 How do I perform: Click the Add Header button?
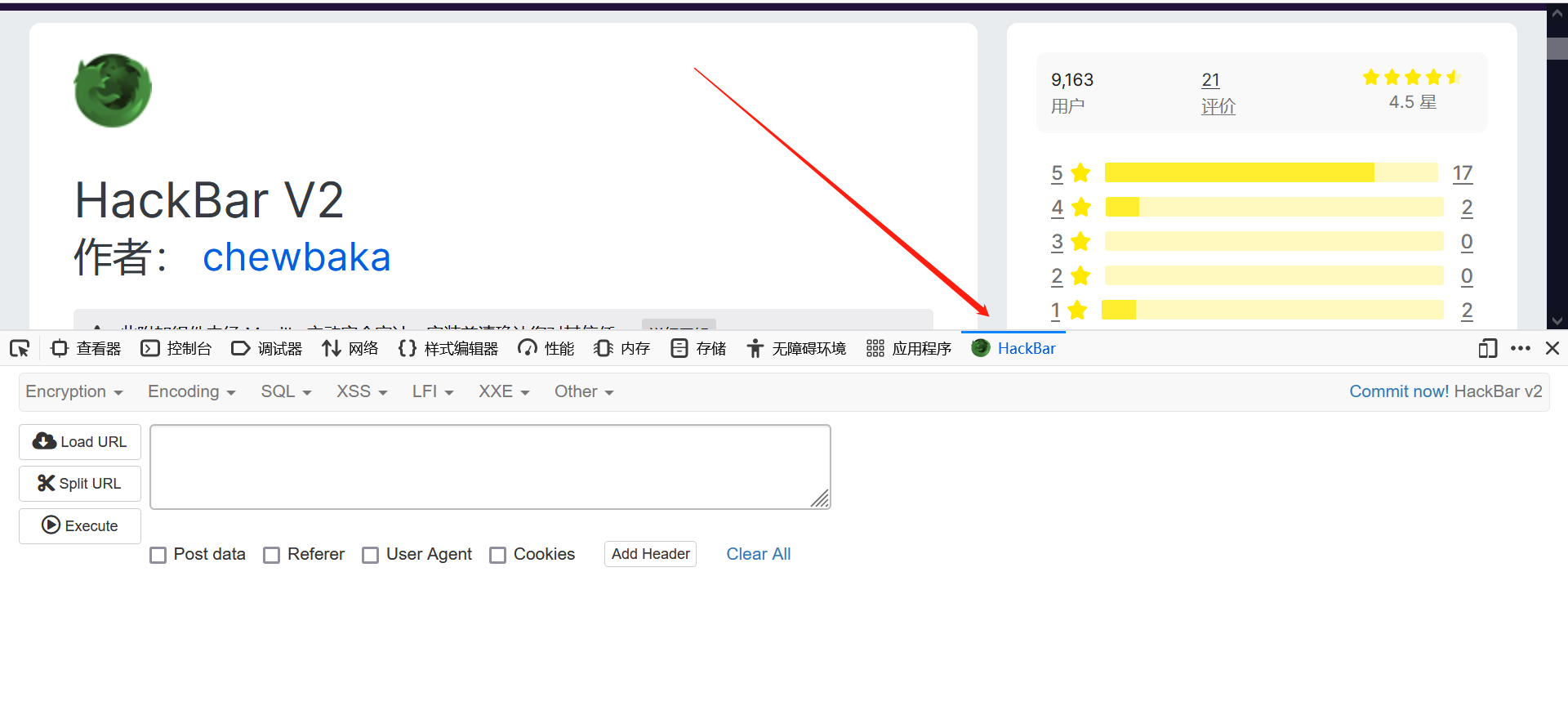click(651, 554)
